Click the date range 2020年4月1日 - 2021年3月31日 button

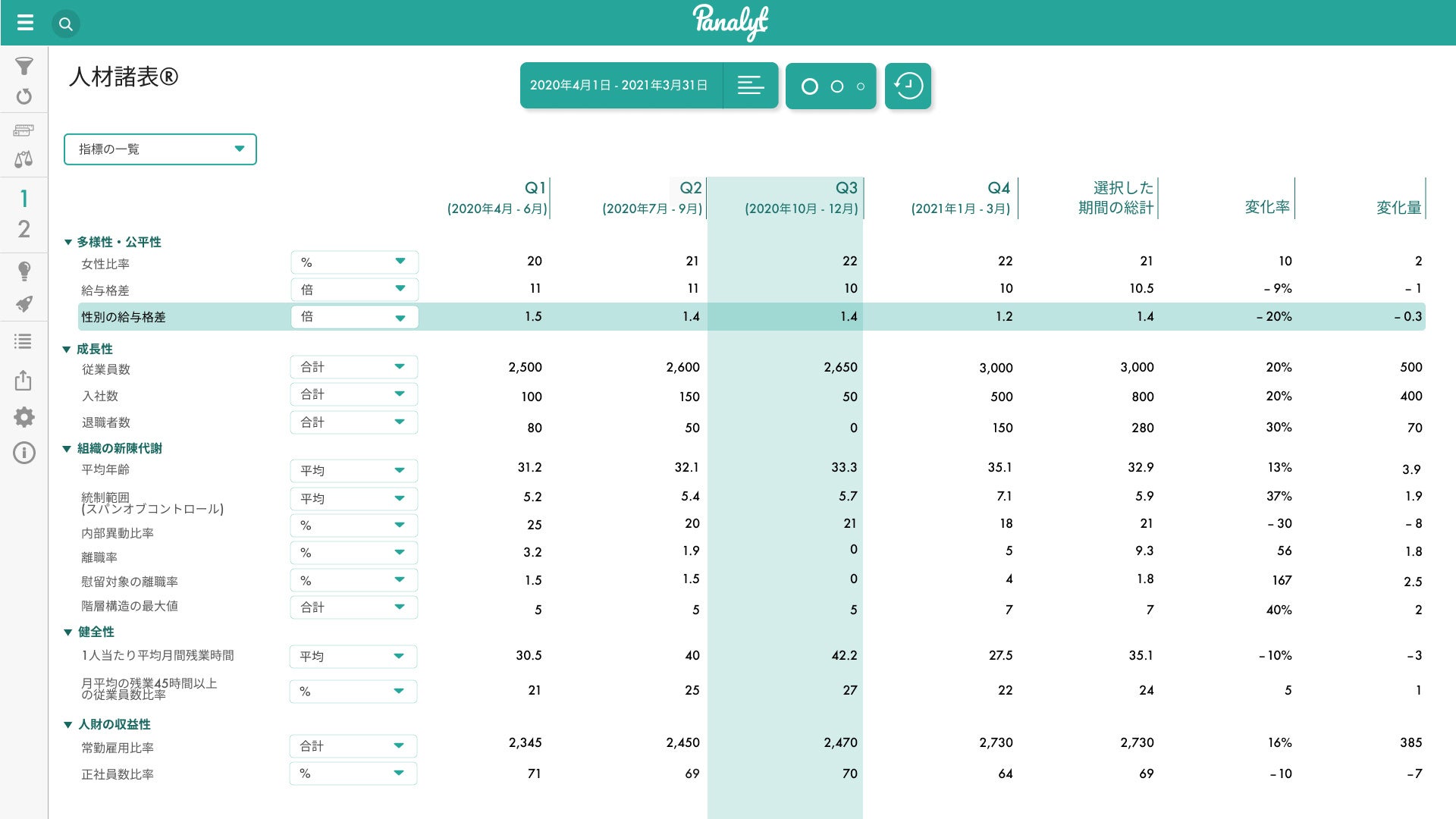click(620, 86)
